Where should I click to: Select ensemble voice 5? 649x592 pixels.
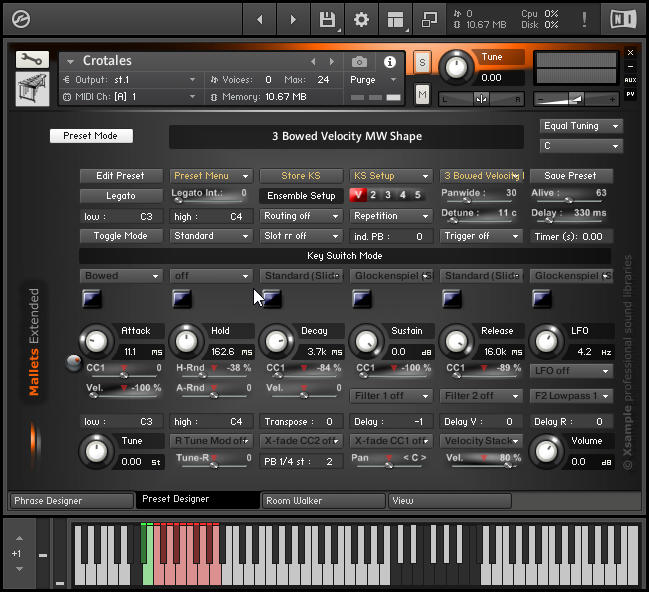tap(418, 195)
